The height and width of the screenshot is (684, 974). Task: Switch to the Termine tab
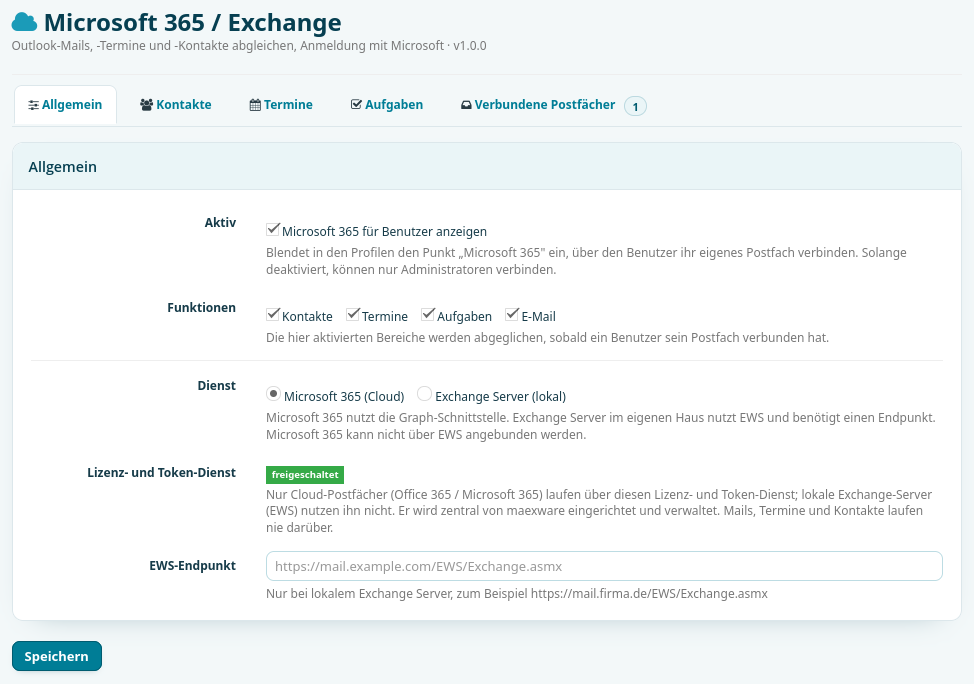tap(281, 105)
